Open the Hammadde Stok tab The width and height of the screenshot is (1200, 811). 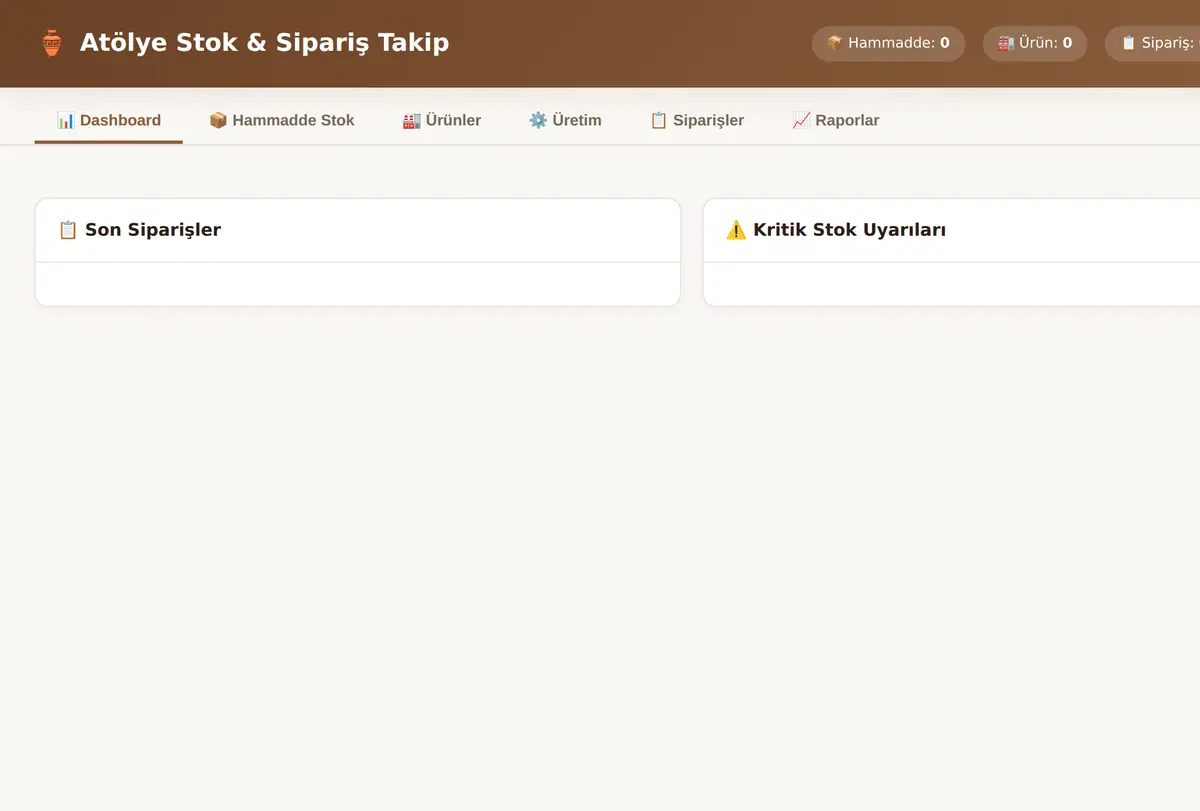282,120
